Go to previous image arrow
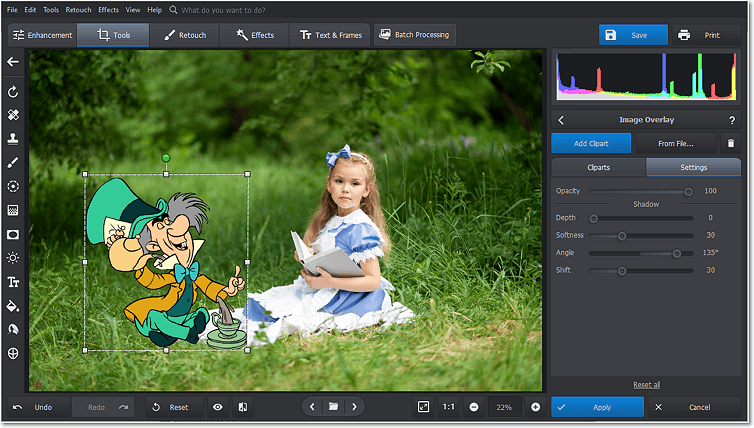The width and height of the screenshot is (754, 428). coord(312,407)
